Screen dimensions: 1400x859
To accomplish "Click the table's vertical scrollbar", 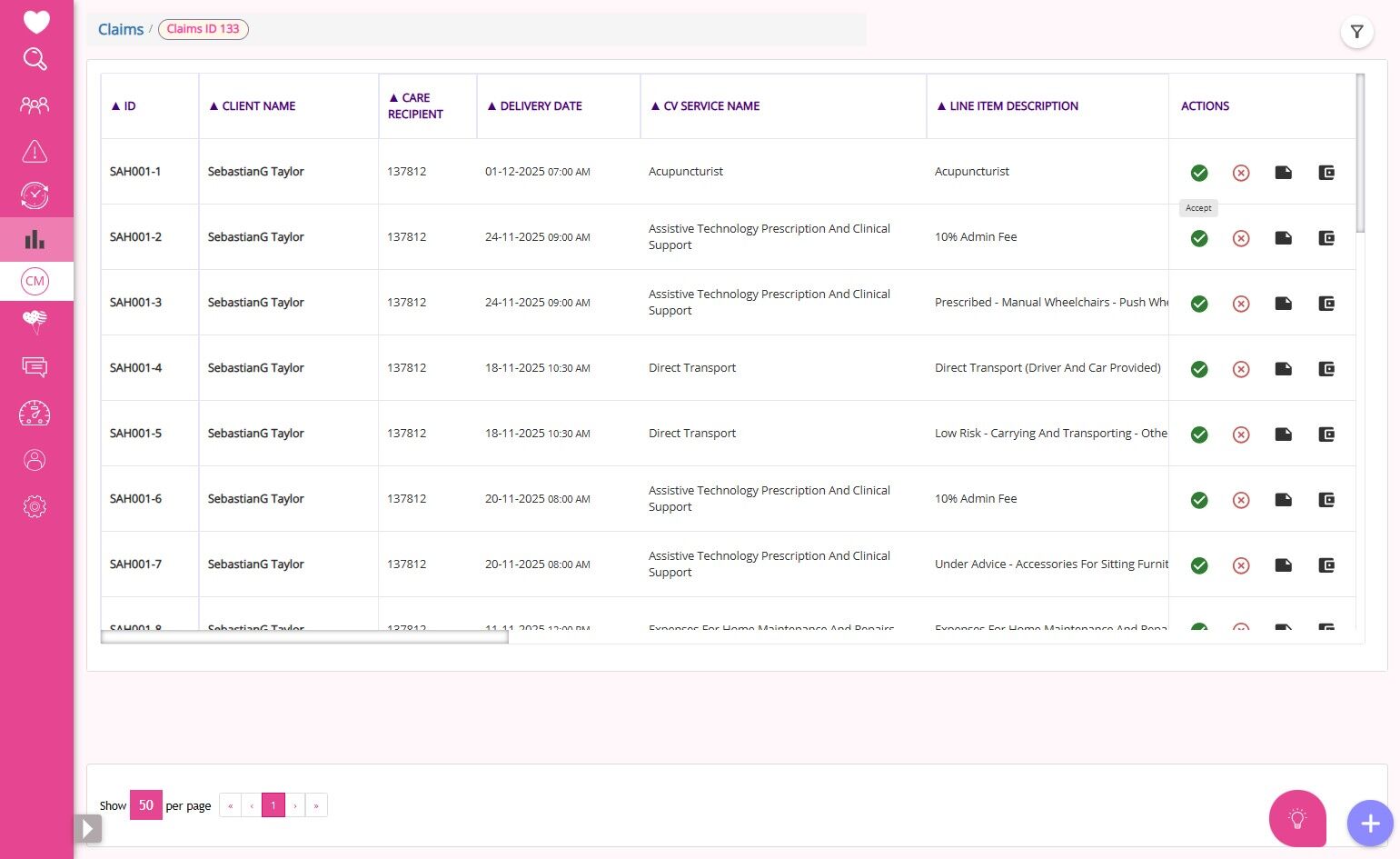I will tap(1360, 153).
